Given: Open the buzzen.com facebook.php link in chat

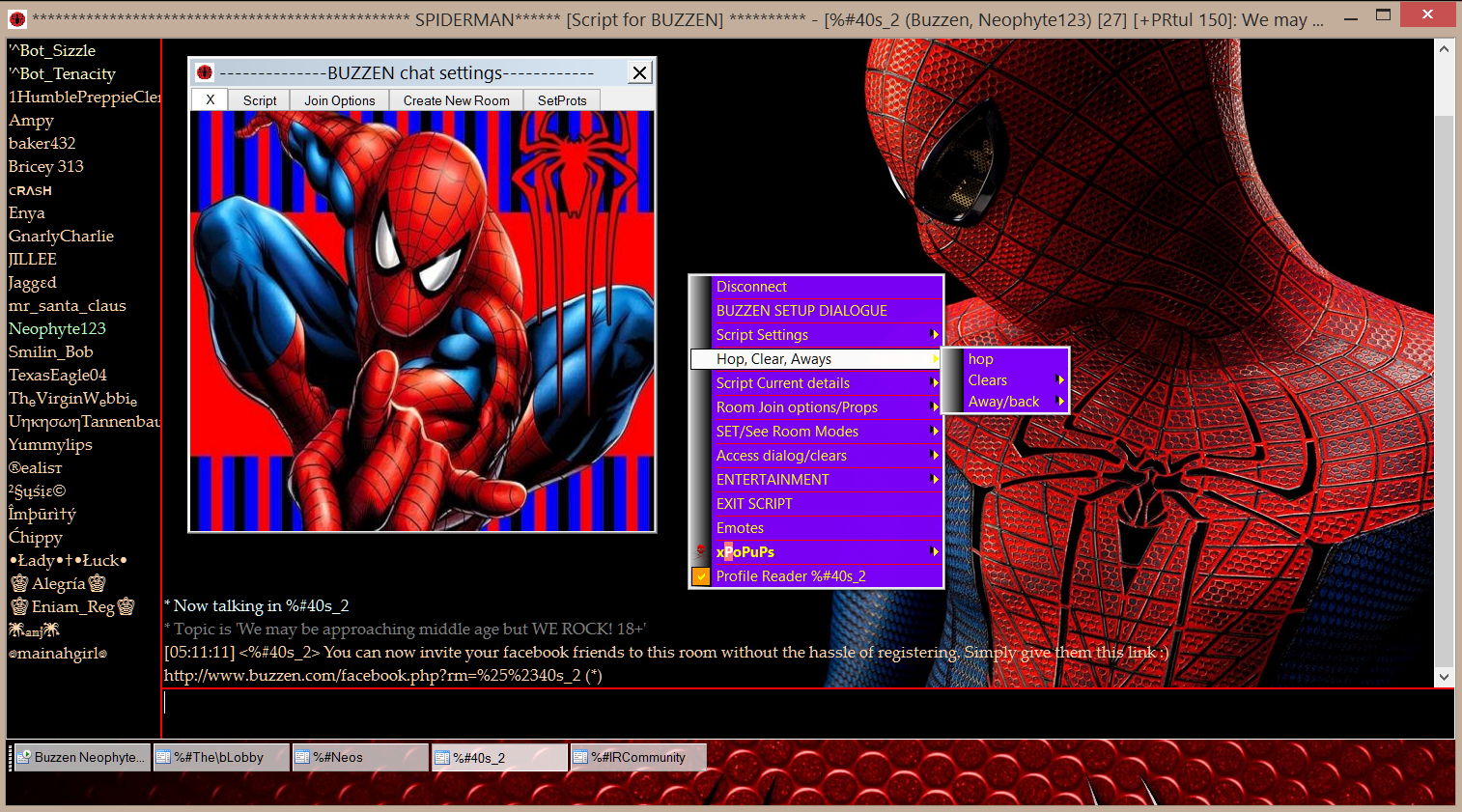Looking at the screenshot, I should (373, 675).
